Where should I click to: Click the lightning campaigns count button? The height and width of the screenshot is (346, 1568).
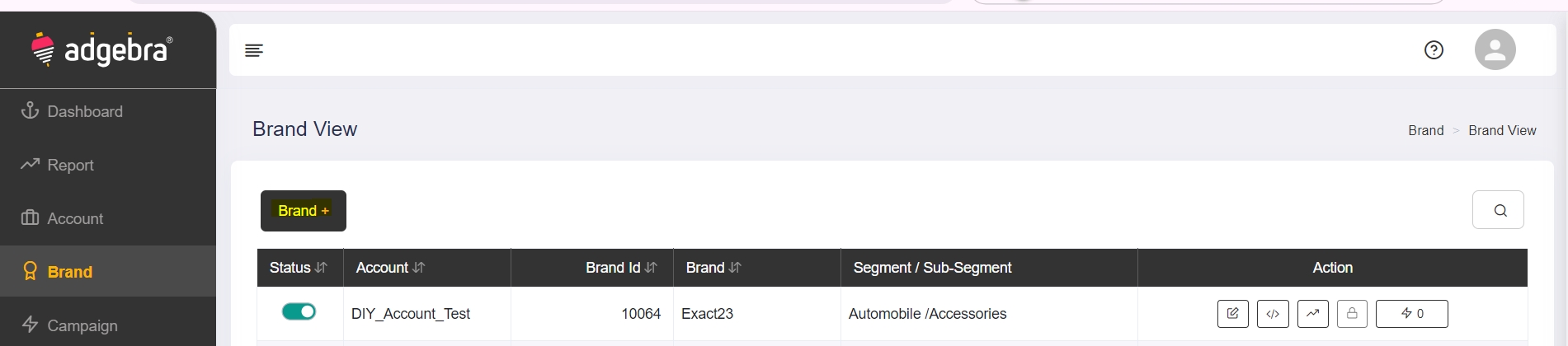[1411, 314]
